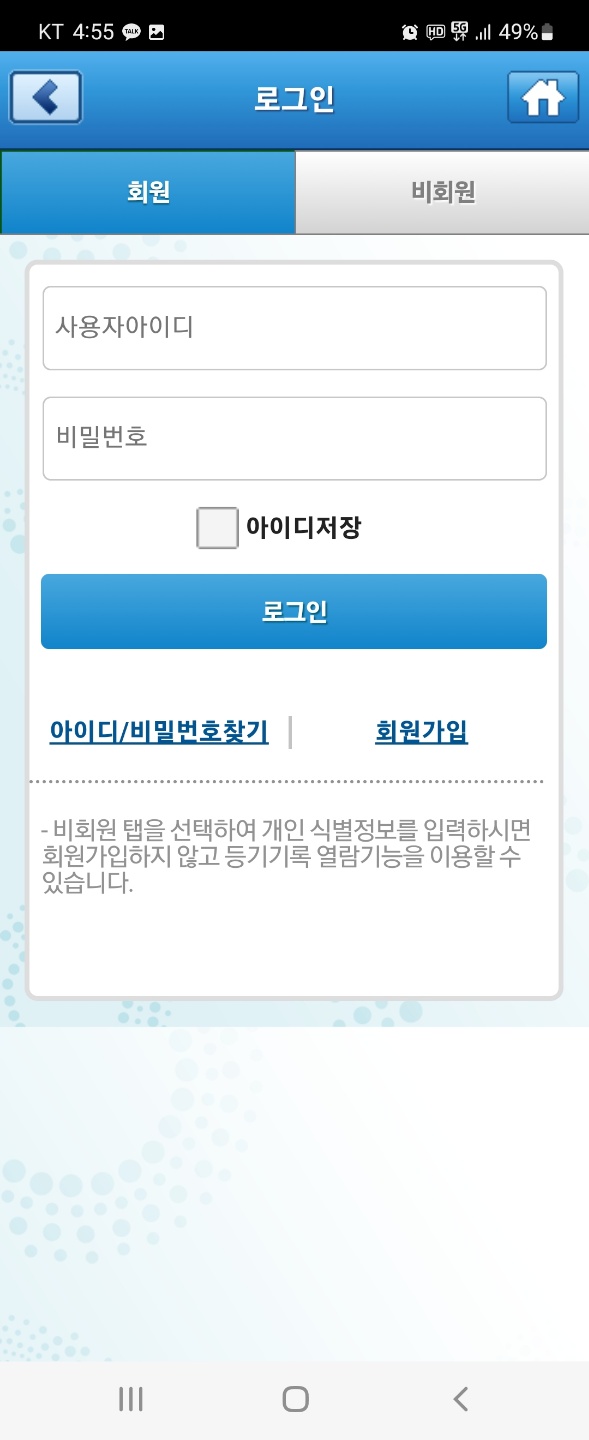This screenshot has width=589, height=1440.
Task: Focus the 비밀번호 password field
Action: pos(294,439)
